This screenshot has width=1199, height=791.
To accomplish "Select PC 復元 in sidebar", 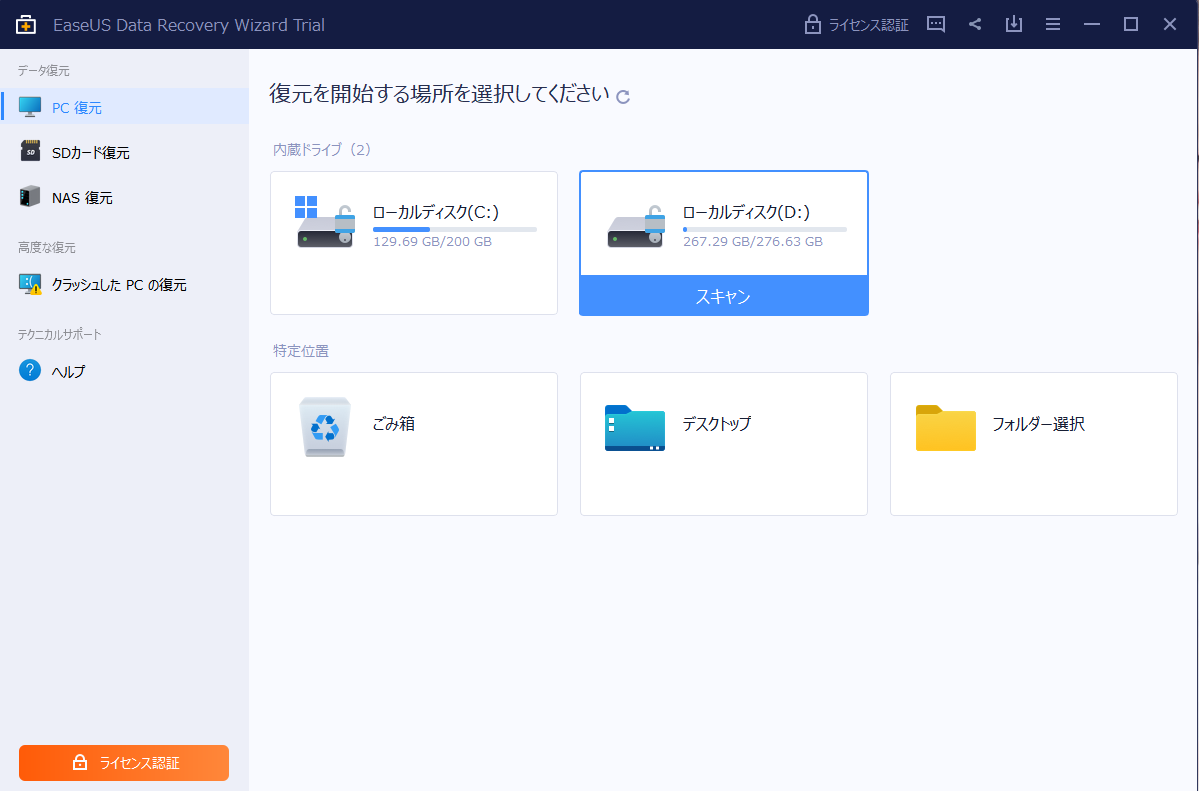I will [x=125, y=106].
